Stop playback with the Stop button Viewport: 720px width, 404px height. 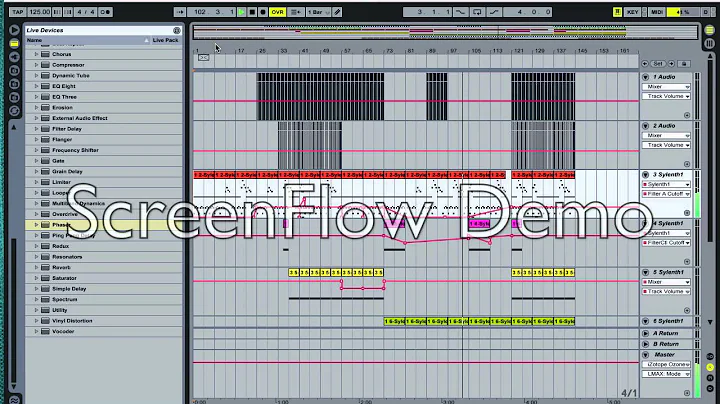pyautogui.click(x=252, y=12)
